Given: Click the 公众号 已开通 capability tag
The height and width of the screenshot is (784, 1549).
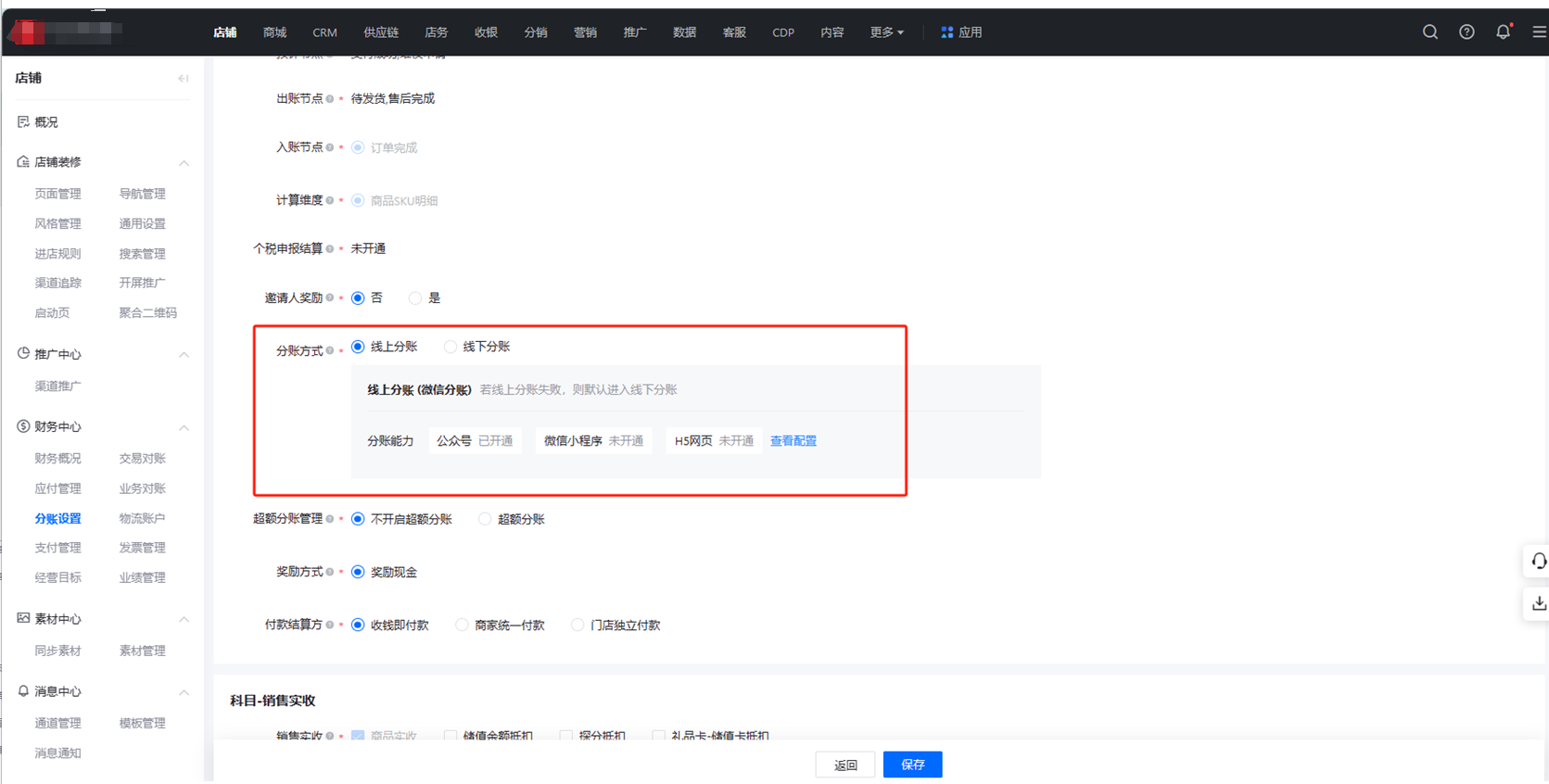Looking at the screenshot, I should pyautogui.click(x=474, y=441).
